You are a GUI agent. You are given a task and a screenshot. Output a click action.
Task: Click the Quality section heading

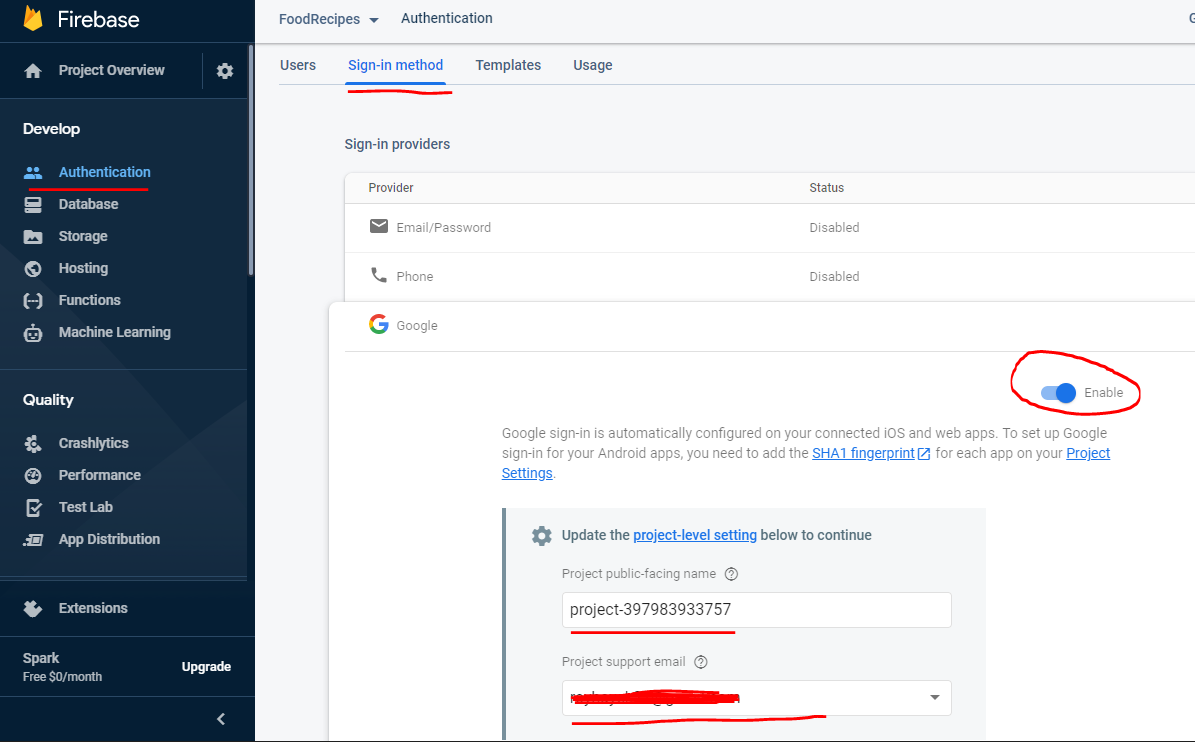48,400
